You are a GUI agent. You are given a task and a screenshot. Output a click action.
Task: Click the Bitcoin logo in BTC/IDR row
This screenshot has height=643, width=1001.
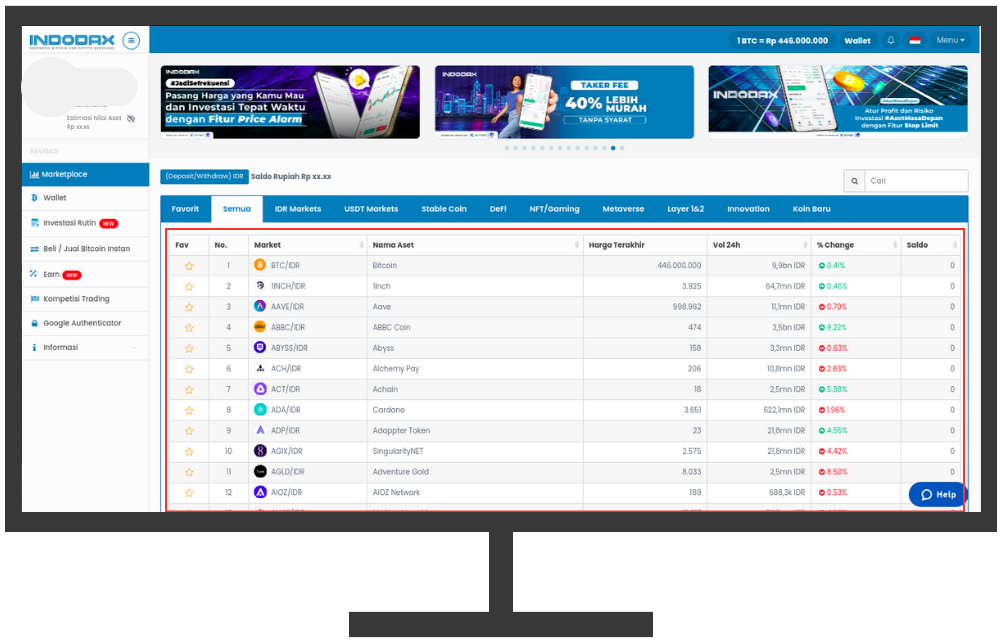click(x=260, y=266)
